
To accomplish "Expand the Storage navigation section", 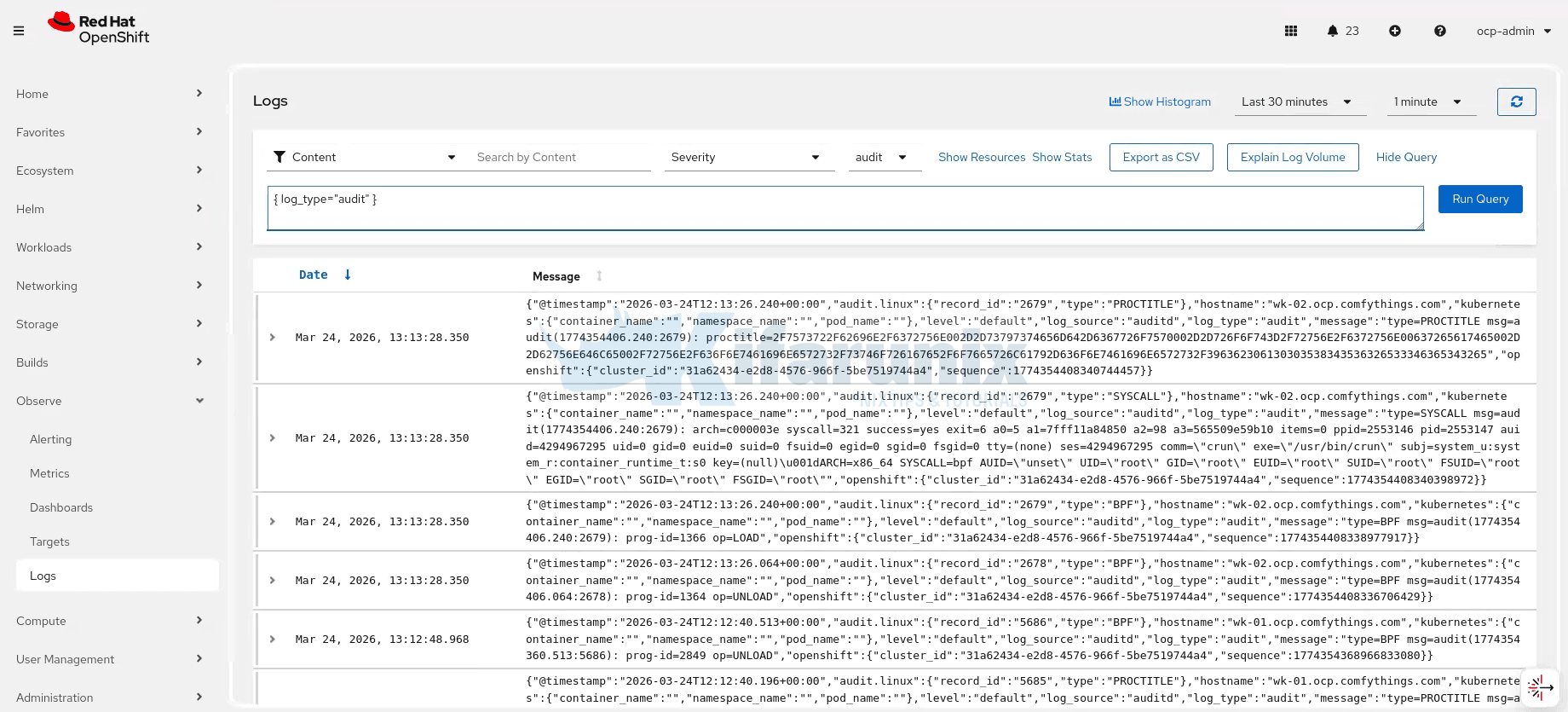I will [109, 324].
